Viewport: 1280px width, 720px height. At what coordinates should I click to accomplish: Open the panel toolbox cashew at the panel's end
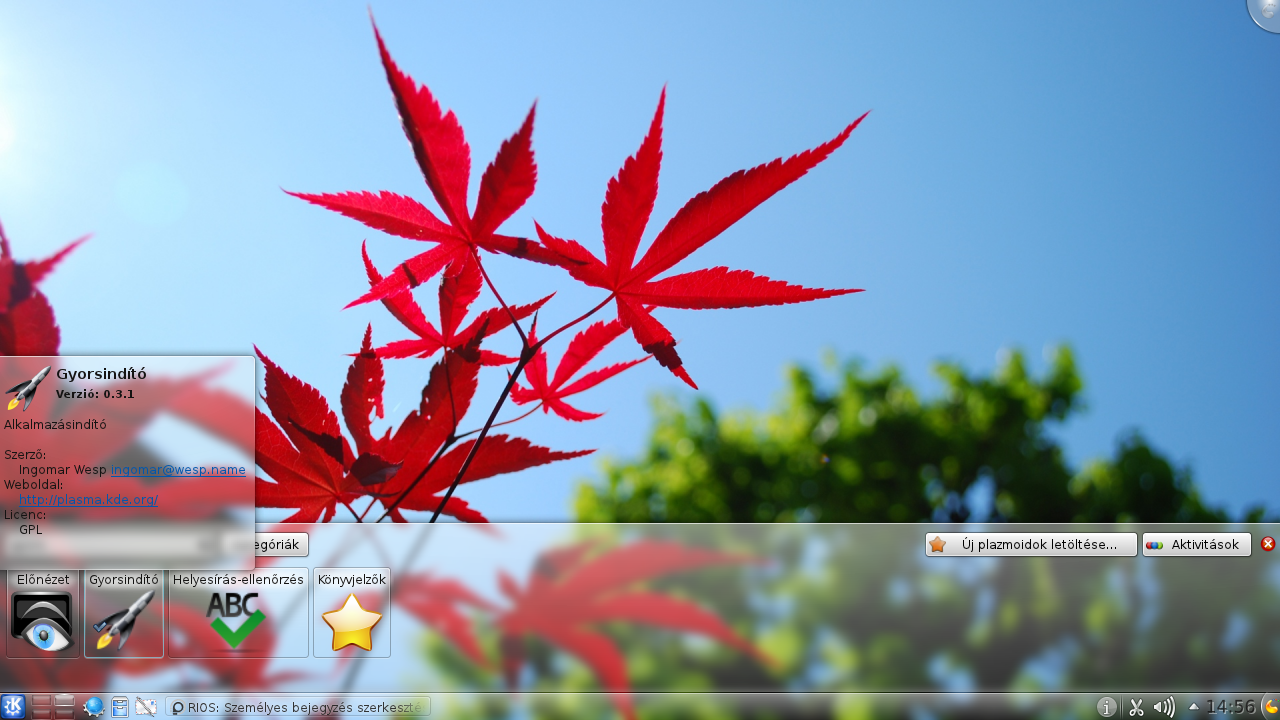tap(1271, 707)
